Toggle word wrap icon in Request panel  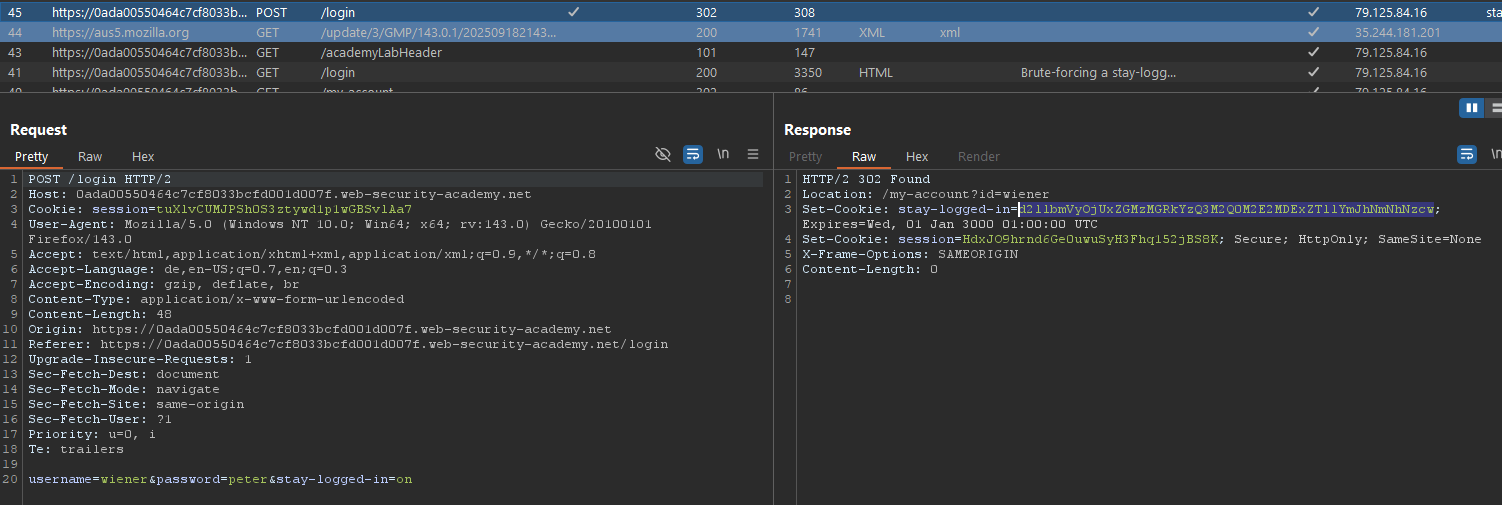[692, 154]
